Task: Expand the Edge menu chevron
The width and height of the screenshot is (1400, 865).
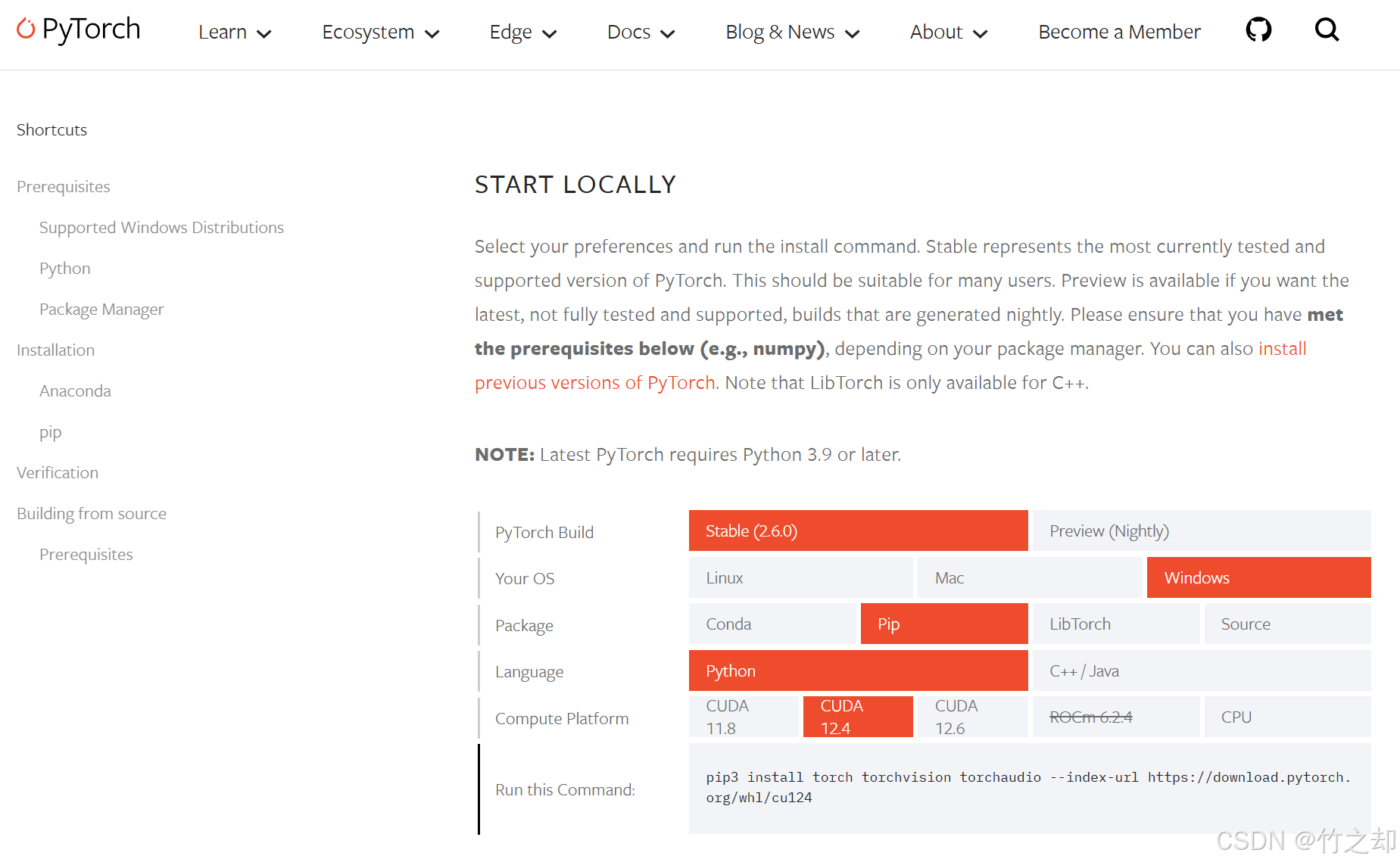Action: coord(550,34)
